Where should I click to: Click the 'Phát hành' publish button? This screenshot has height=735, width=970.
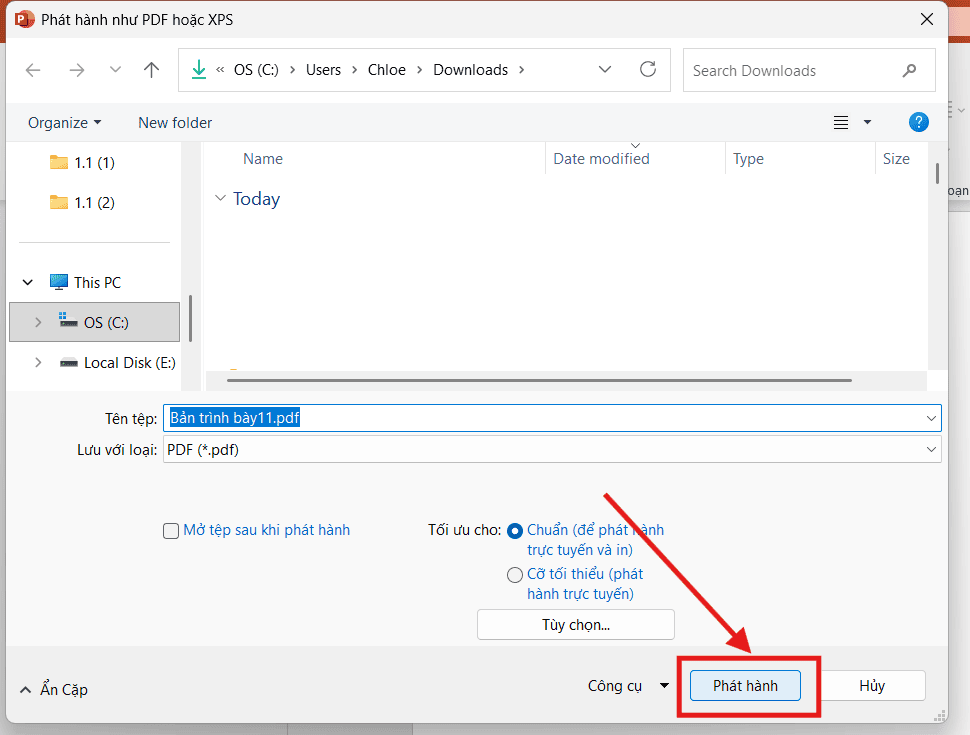(745, 686)
